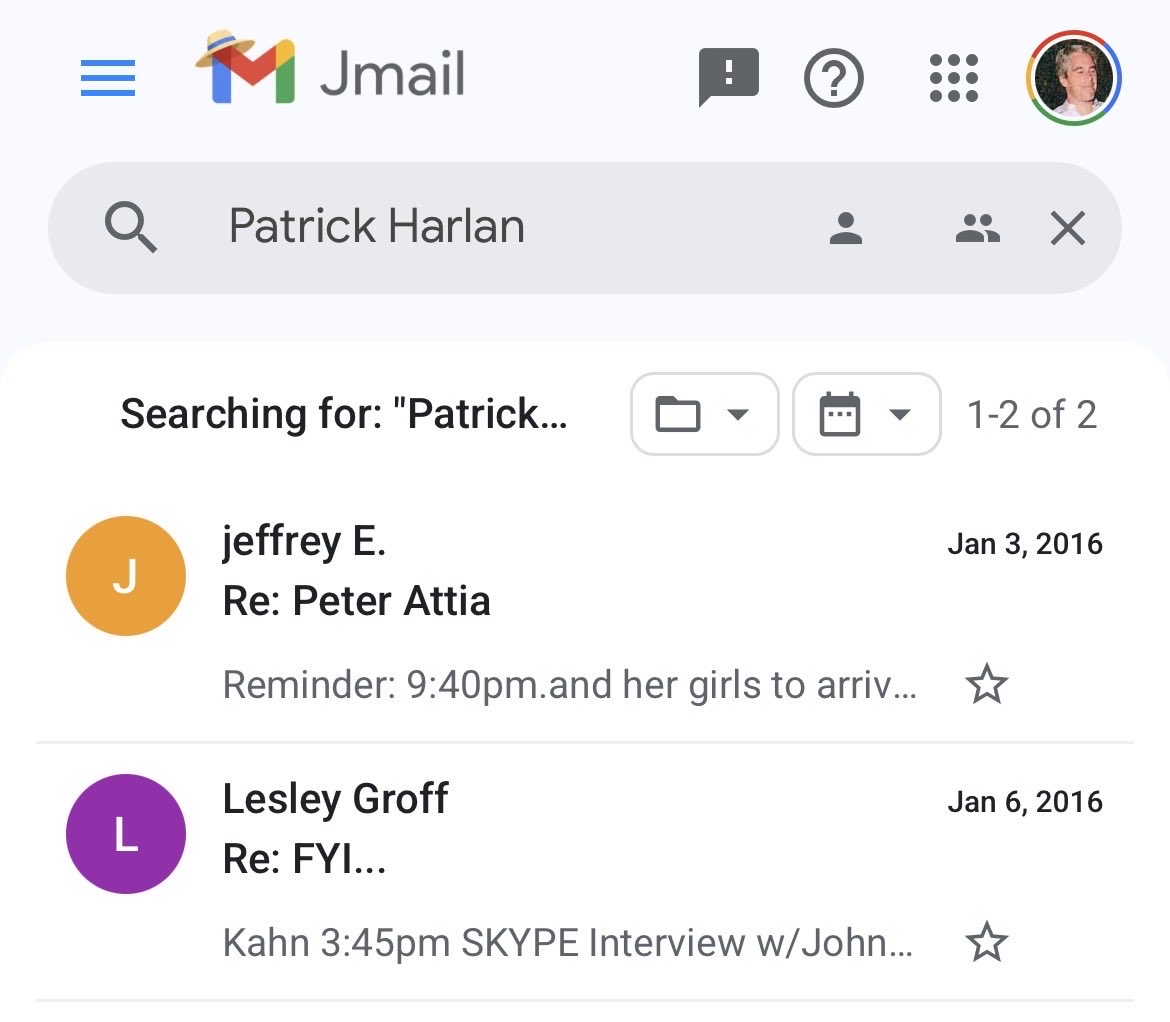Filter search by group people icon
This screenshot has width=1170, height=1022.
coord(977,228)
